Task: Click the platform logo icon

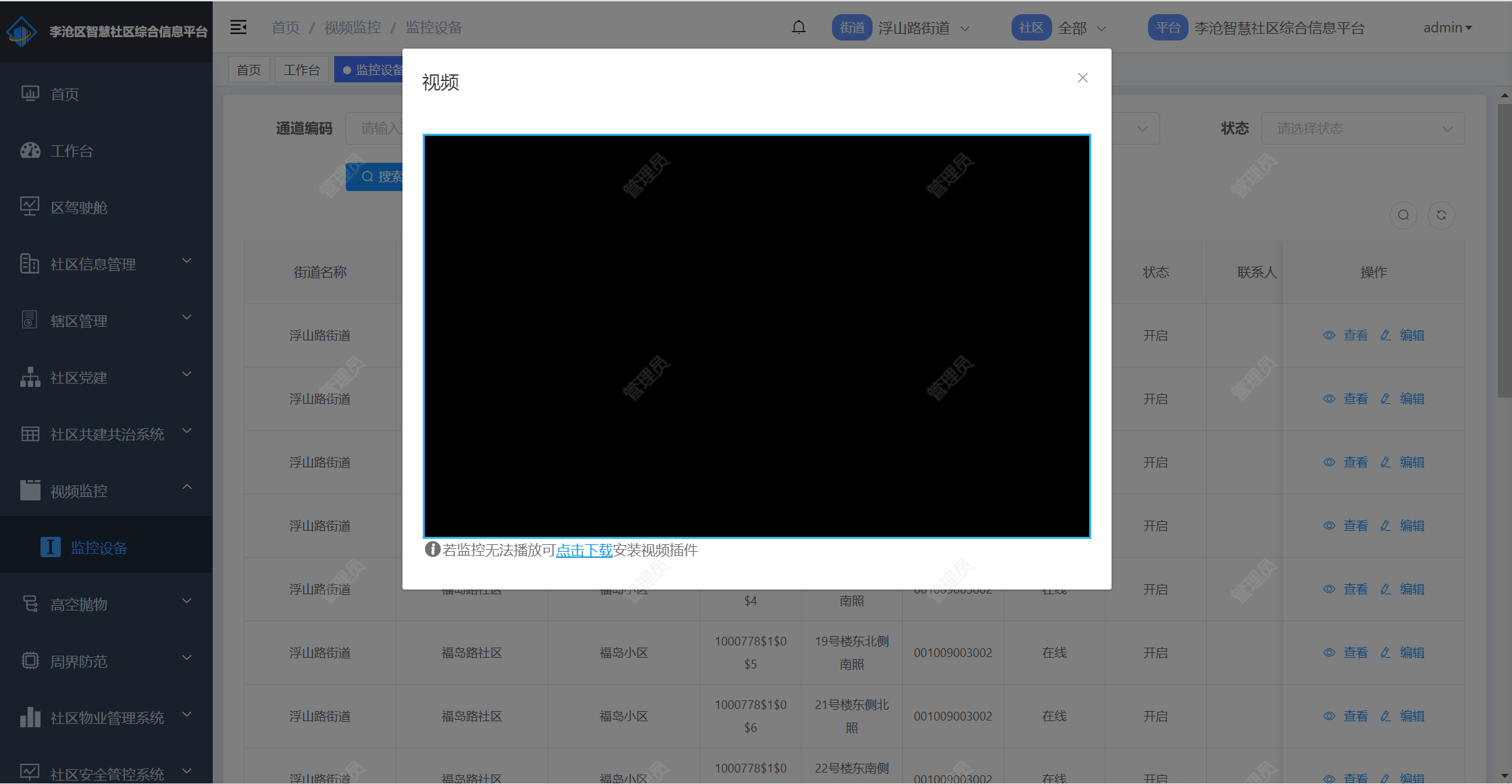Action: (x=22, y=31)
